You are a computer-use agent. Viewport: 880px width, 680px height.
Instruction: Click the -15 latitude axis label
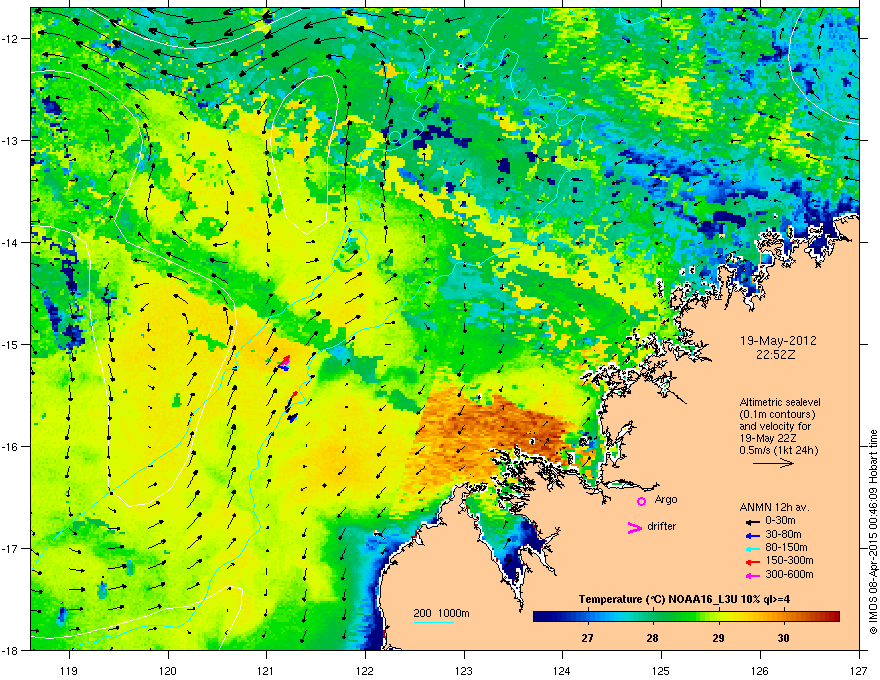tap(11, 344)
